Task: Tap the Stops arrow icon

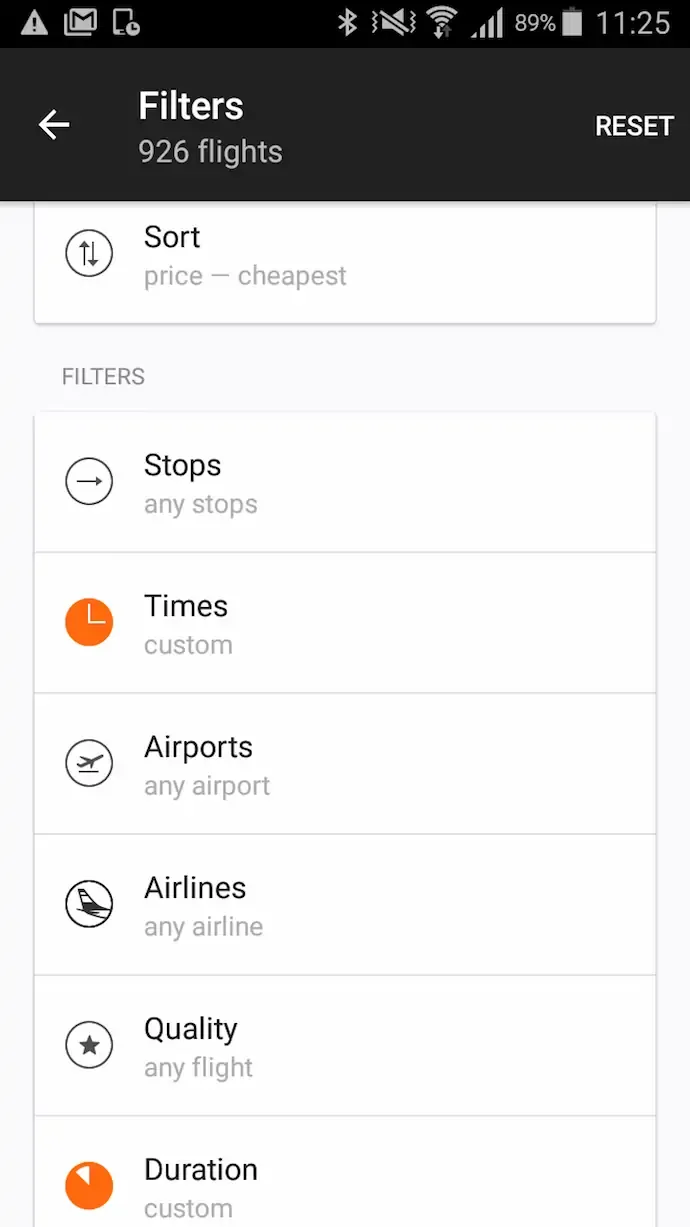Action: 89,482
